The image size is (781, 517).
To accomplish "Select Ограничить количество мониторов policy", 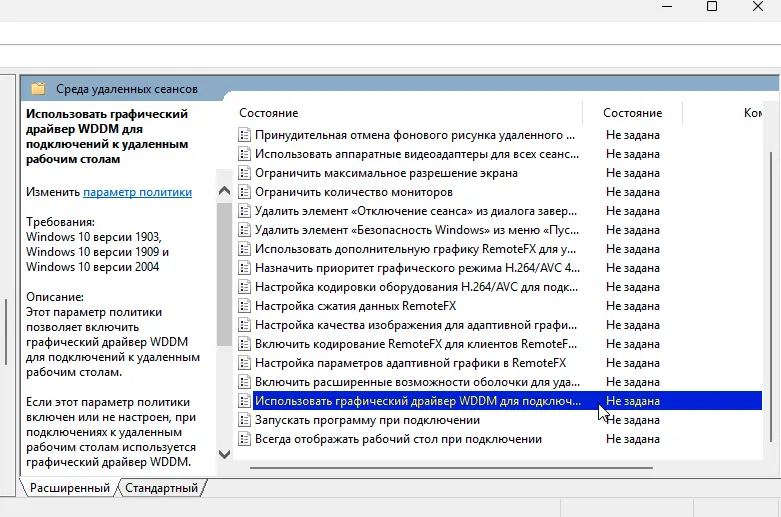I will 354,192.
